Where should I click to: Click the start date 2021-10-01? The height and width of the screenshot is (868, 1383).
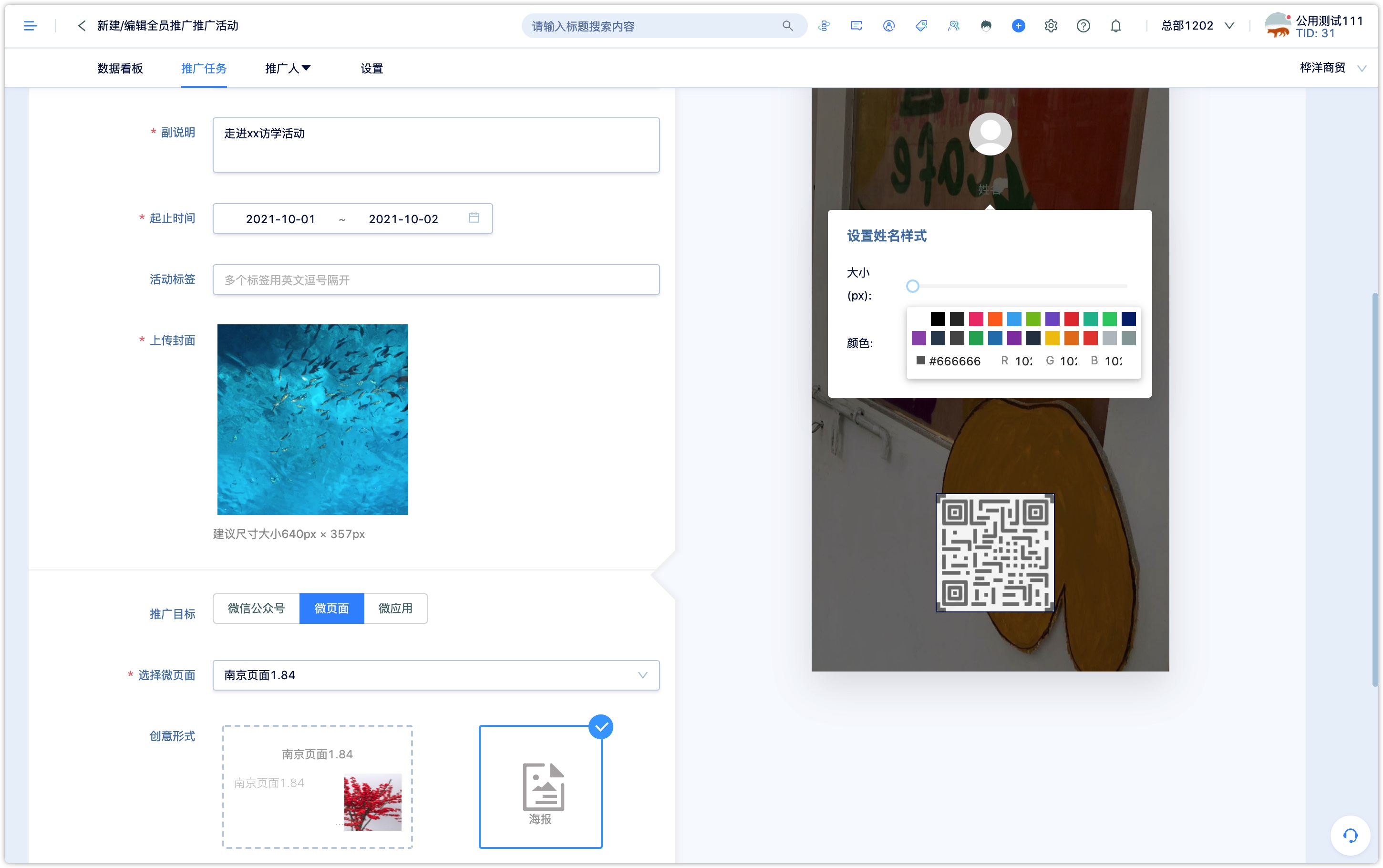coord(280,219)
